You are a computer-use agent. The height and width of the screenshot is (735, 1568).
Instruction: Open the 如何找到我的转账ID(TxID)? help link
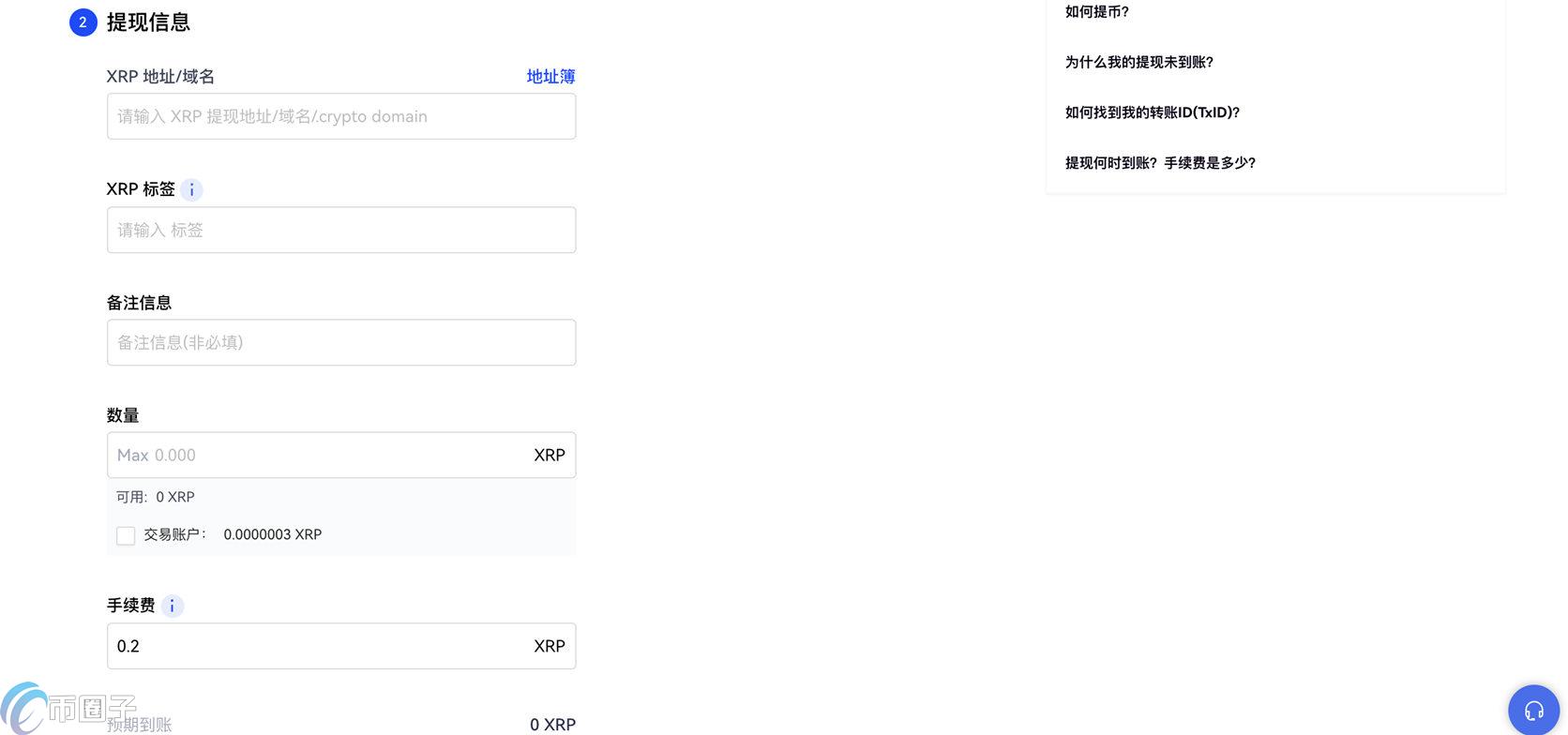1152,112
